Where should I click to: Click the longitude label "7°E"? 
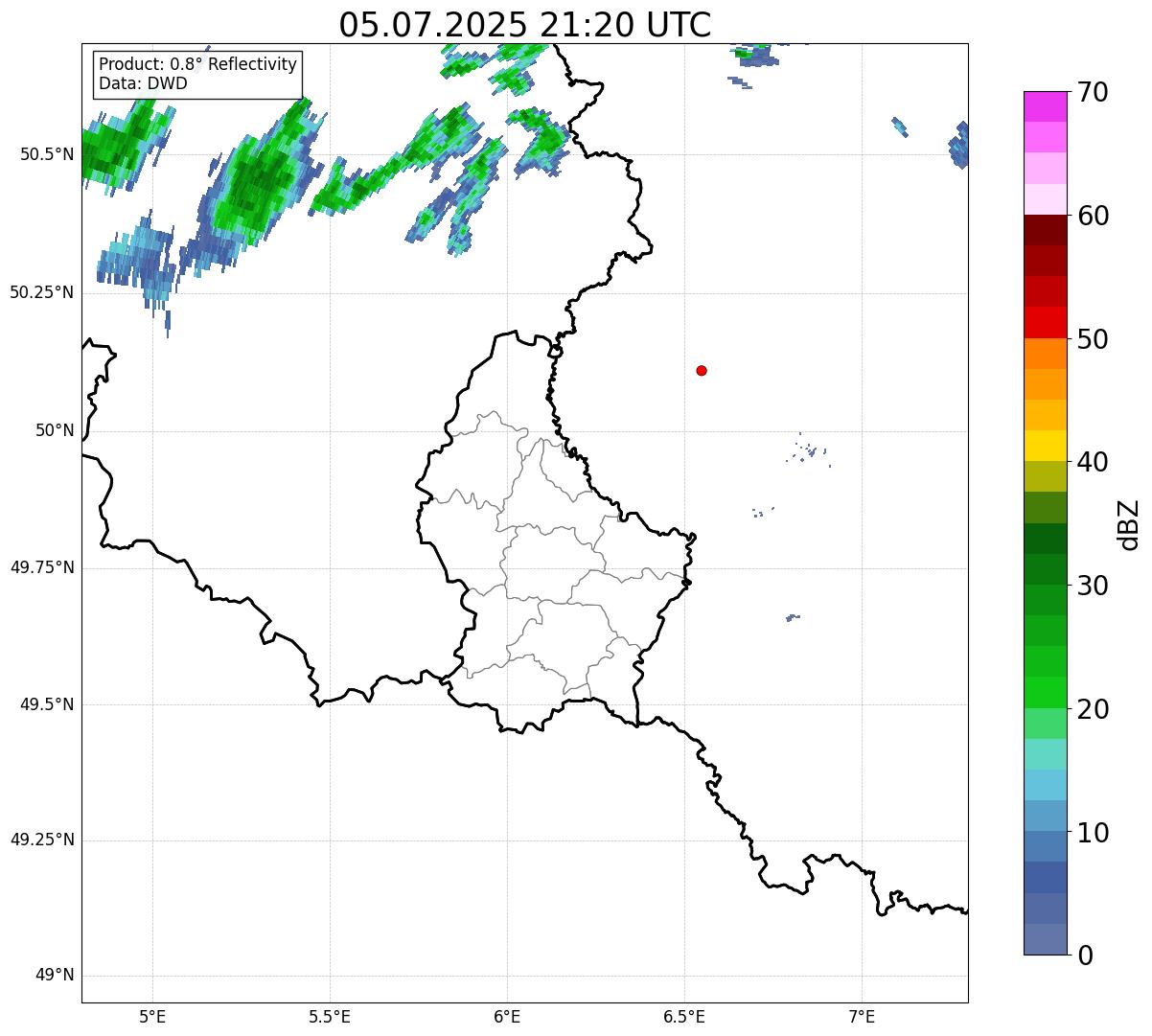[862, 1017]
